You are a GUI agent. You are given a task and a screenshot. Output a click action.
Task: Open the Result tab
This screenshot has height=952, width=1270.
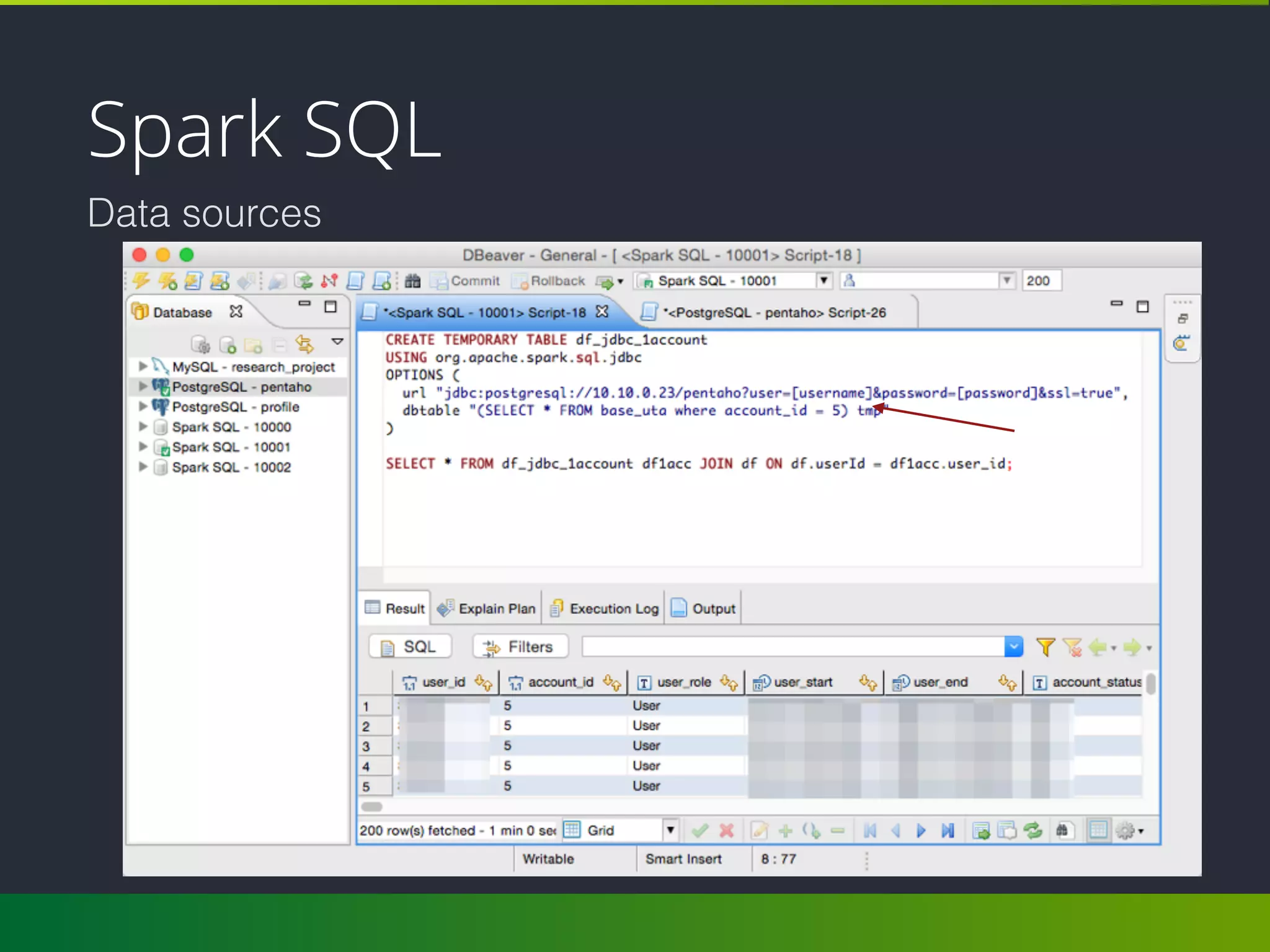click(395, 608)
